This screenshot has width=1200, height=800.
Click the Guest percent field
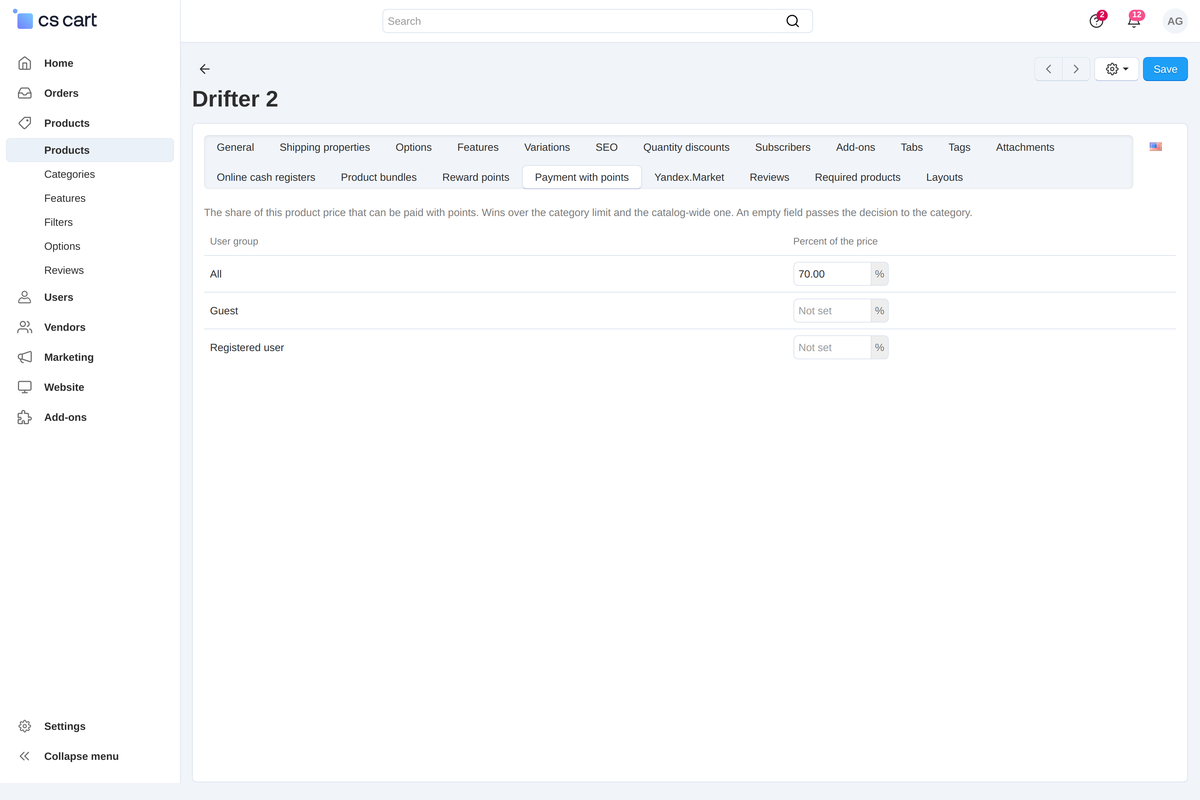point(832,311)
